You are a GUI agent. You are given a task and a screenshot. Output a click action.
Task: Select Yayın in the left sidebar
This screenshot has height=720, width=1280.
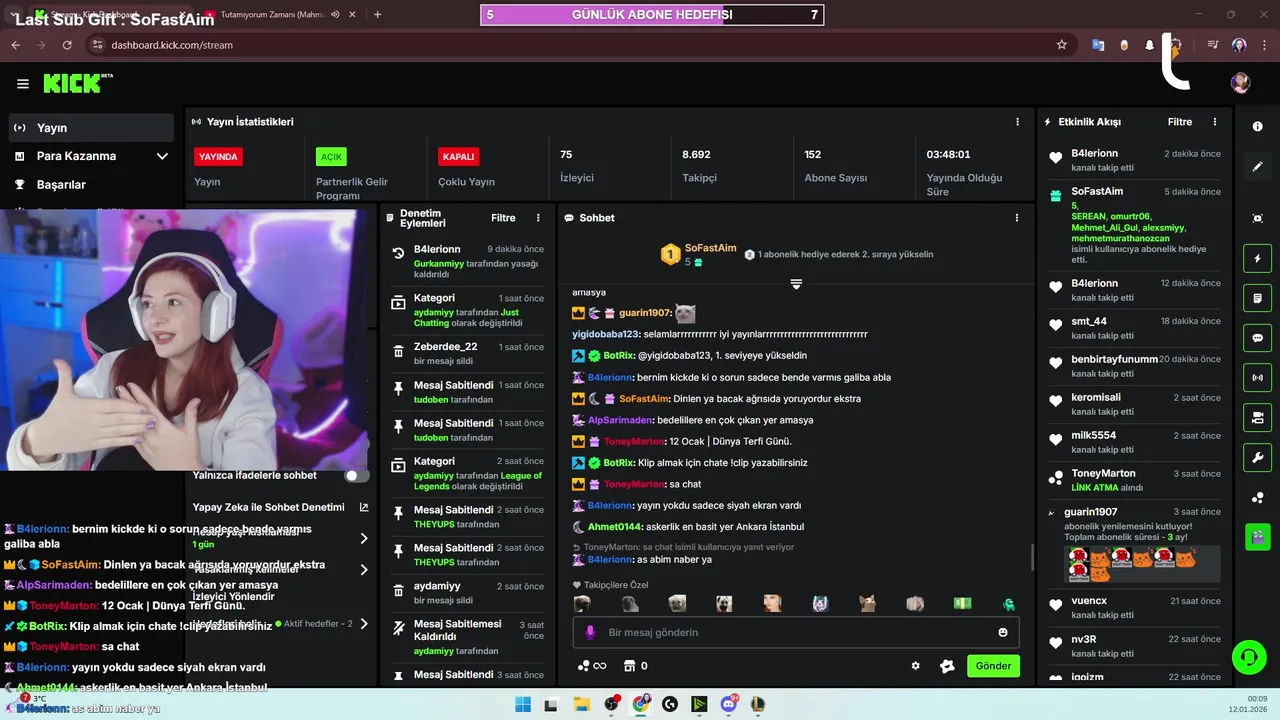tap(92, 128)
